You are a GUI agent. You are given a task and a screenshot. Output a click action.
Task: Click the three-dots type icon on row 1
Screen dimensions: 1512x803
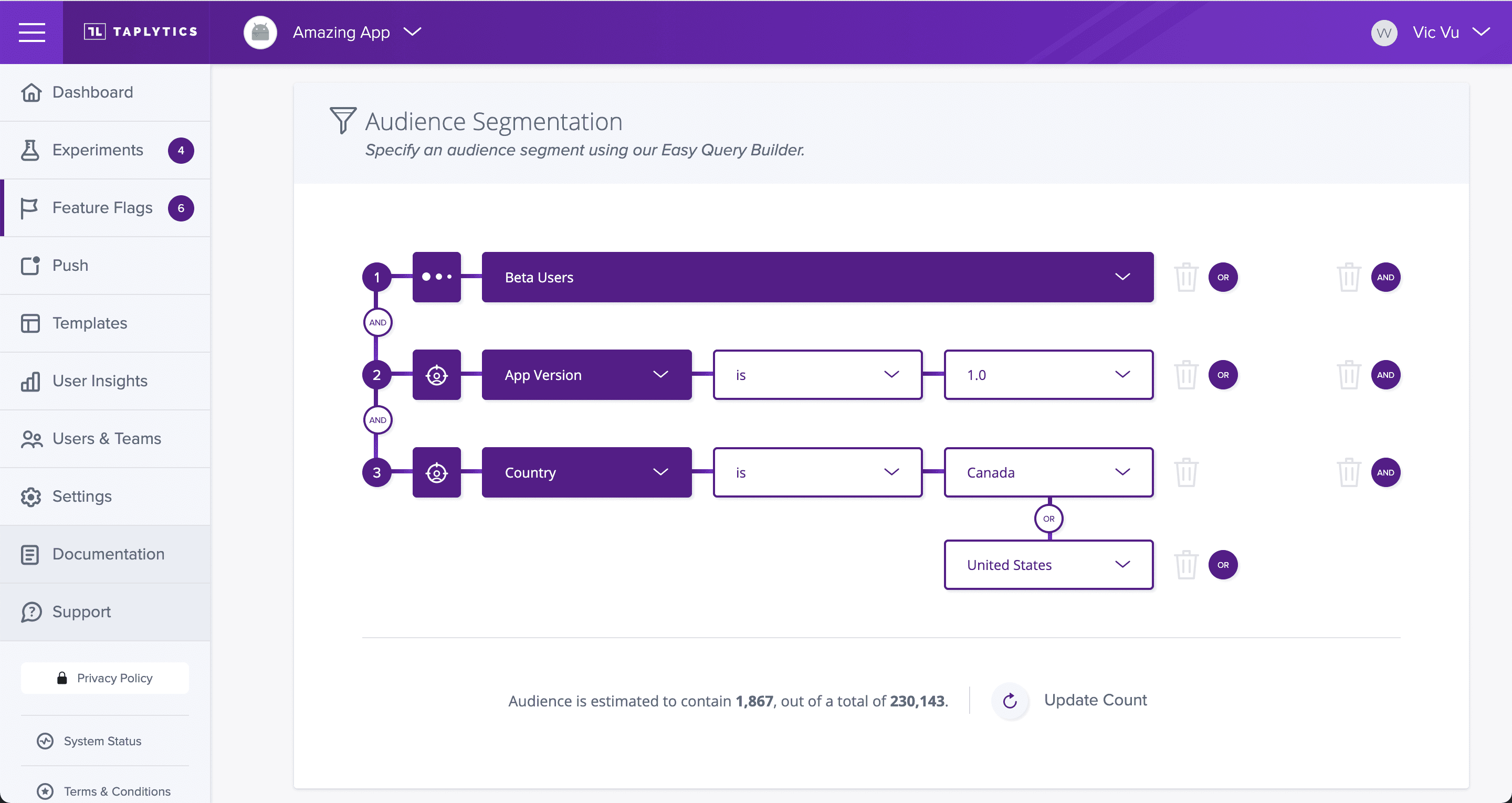[436, 277]
